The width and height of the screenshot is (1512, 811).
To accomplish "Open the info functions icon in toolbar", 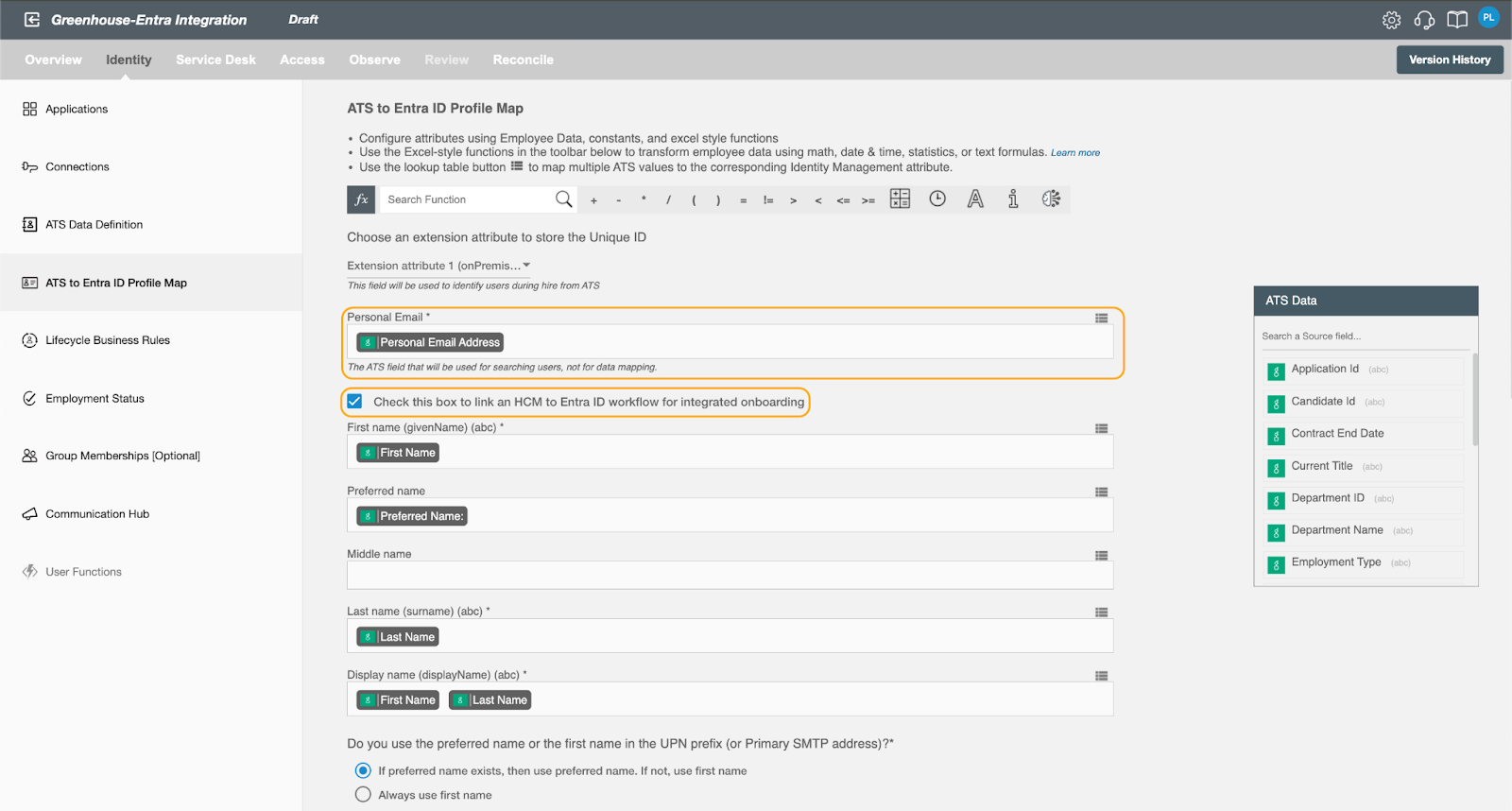I will click(x=1013, y=198).
